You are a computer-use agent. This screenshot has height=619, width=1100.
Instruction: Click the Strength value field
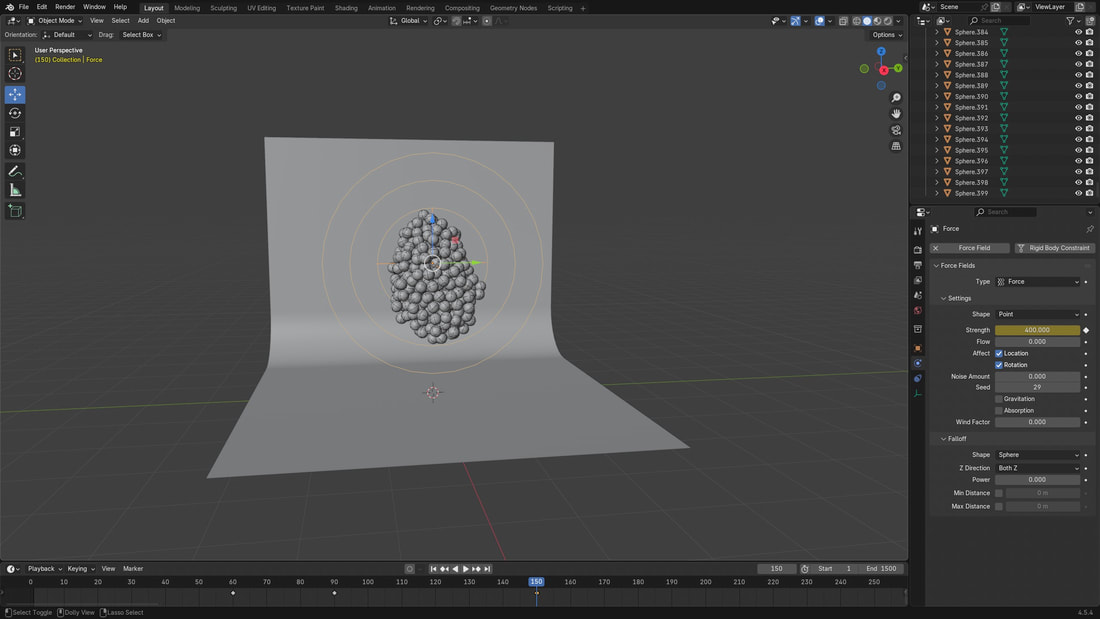[1037, 330]
